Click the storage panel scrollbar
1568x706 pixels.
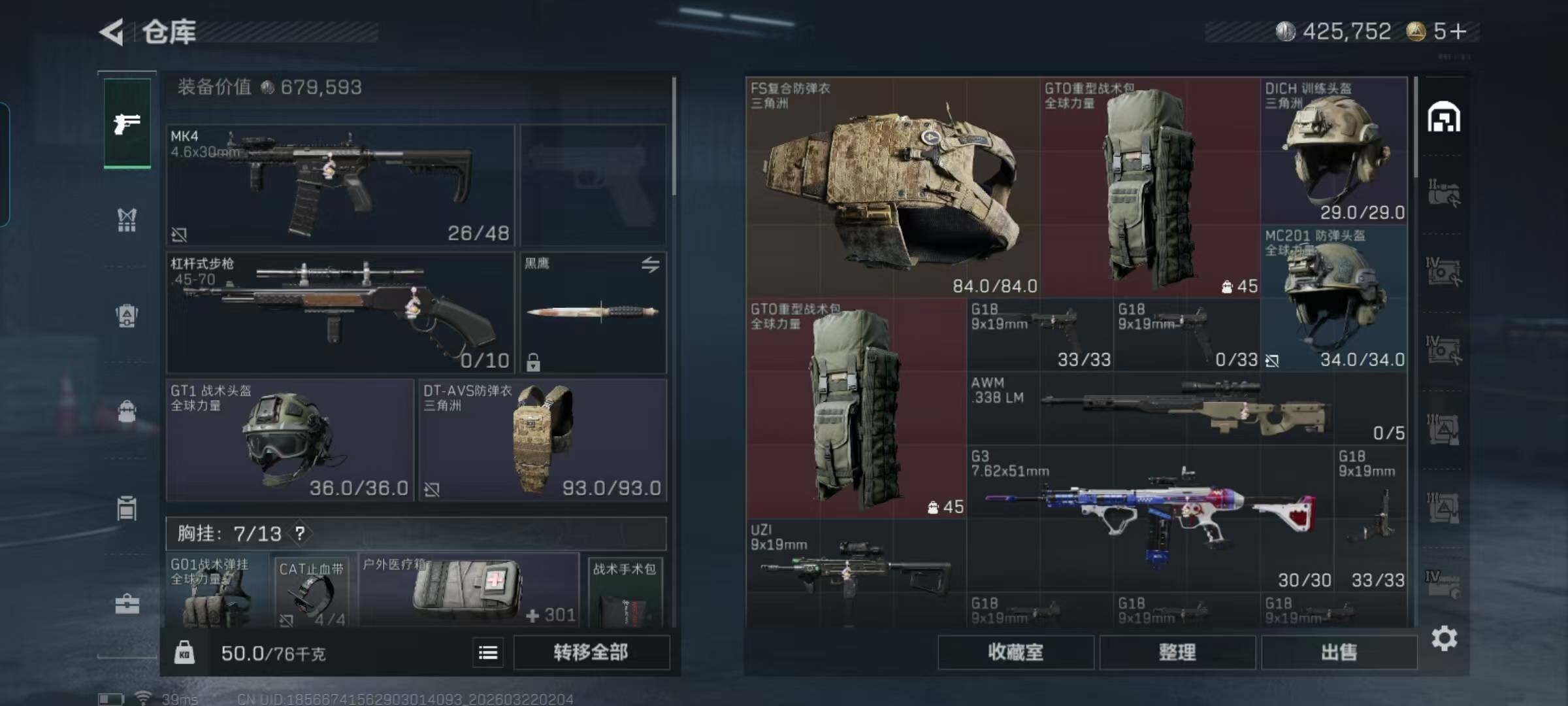point(1415,127)
